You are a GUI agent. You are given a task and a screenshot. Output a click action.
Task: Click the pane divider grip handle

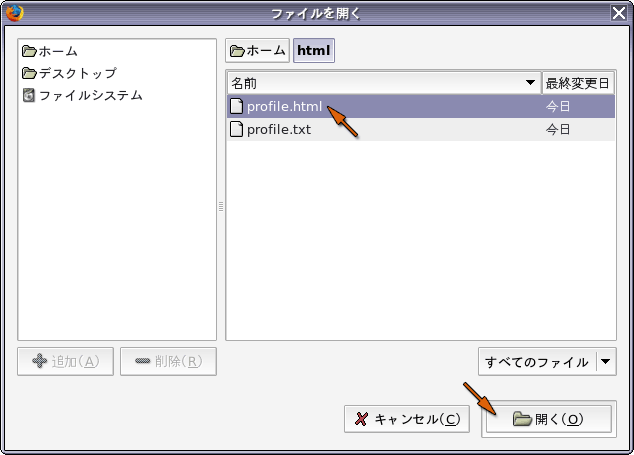[x=221, y=207]
